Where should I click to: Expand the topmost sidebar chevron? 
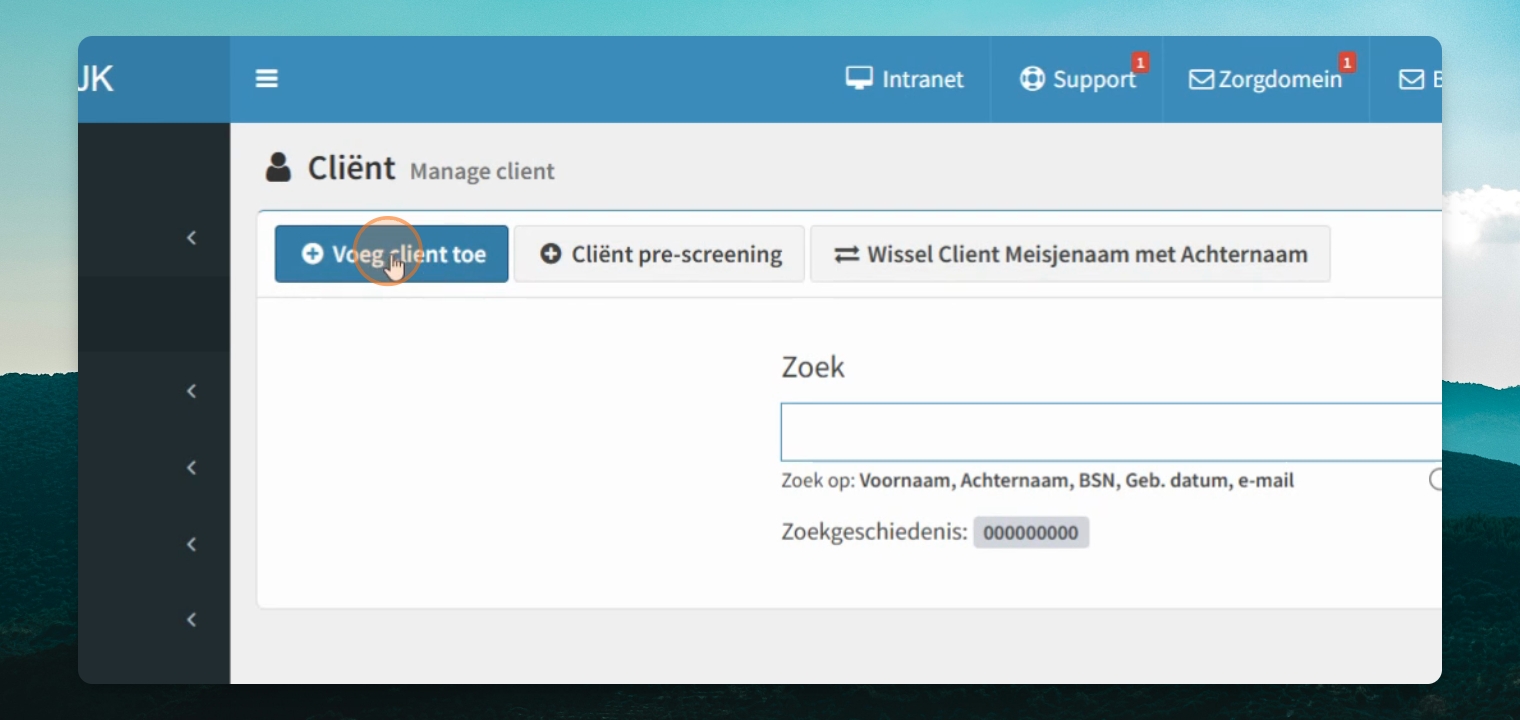(x=191, y=237)
